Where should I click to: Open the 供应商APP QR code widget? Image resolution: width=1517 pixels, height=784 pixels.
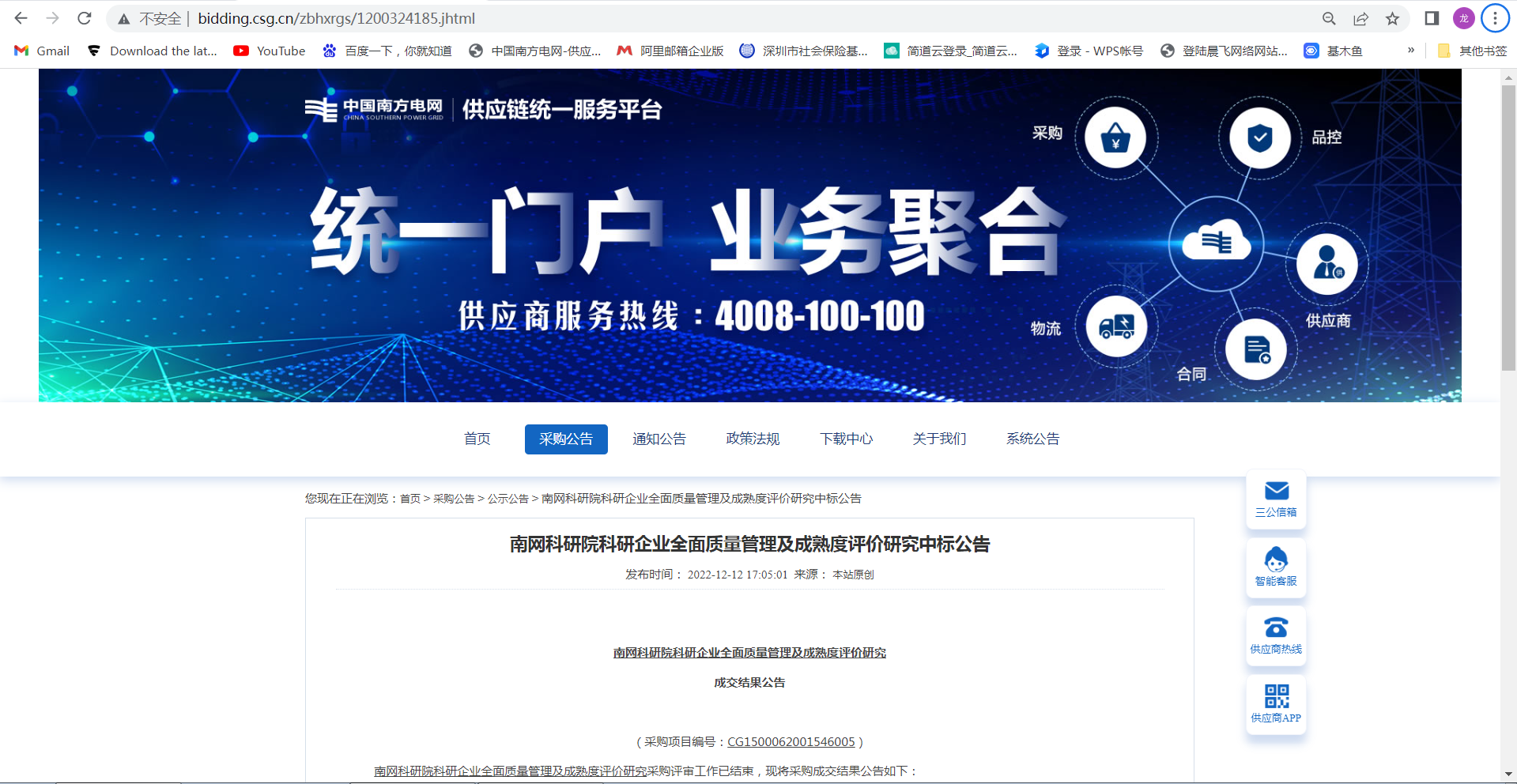point(1276,705)
